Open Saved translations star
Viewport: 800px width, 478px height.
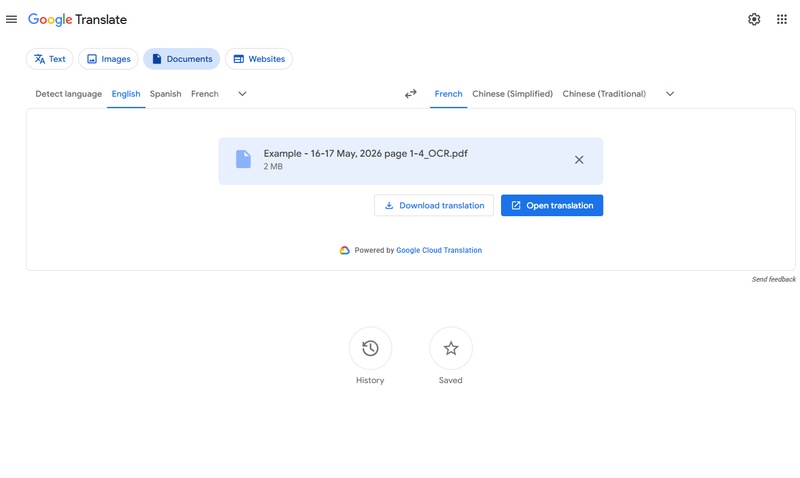pos(451,348)
